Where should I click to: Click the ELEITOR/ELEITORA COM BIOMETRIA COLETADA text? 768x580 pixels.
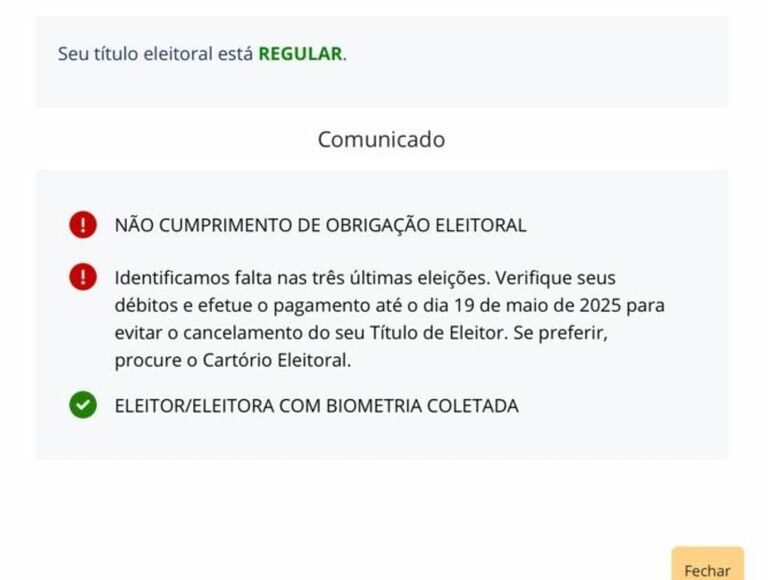coord(316,406)
